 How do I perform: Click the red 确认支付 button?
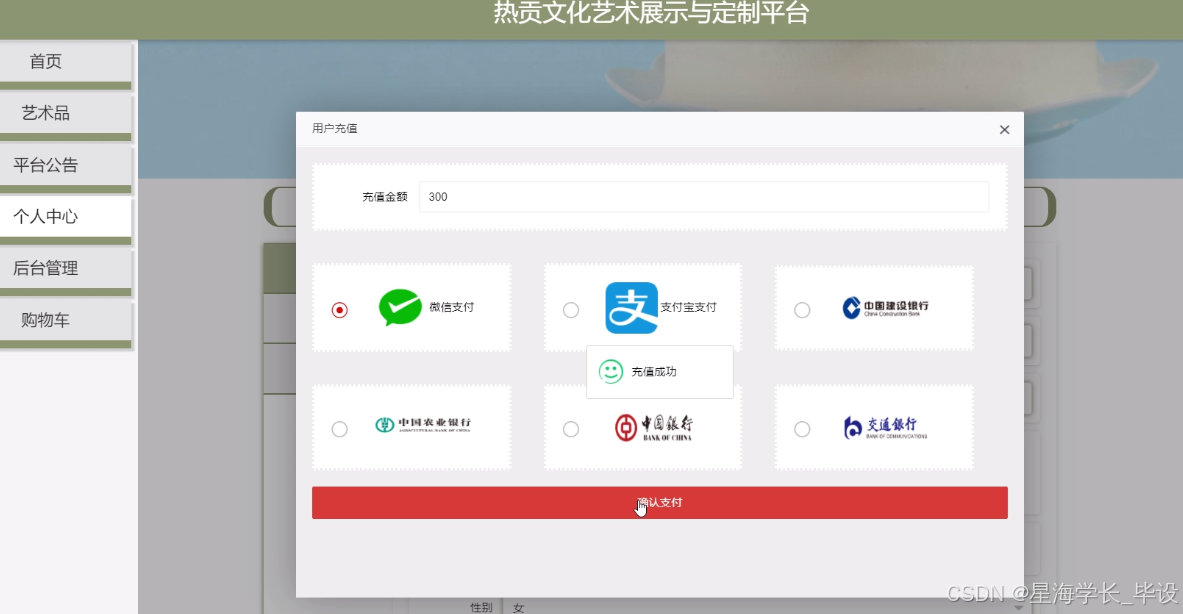pos(659,502)
